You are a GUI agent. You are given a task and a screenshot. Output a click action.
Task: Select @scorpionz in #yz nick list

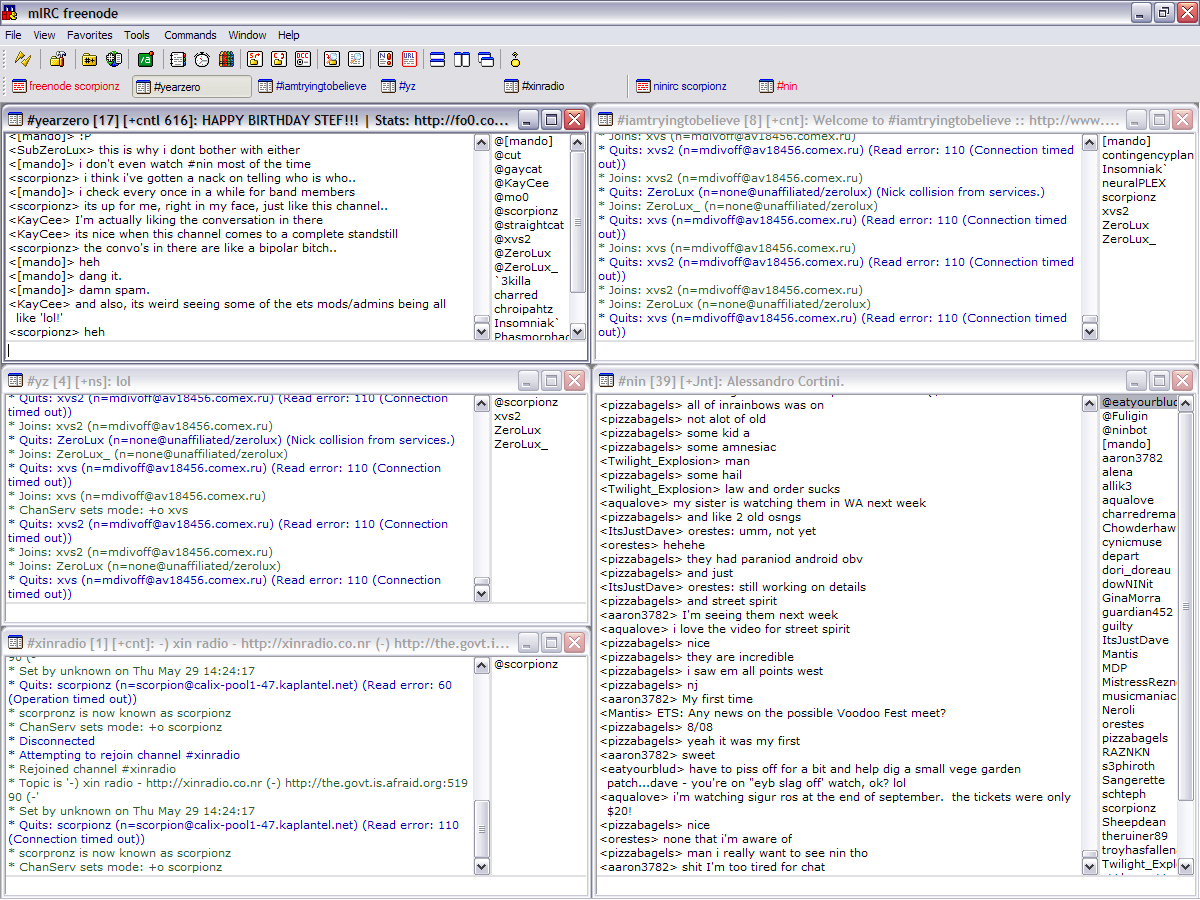click(526, 402)
